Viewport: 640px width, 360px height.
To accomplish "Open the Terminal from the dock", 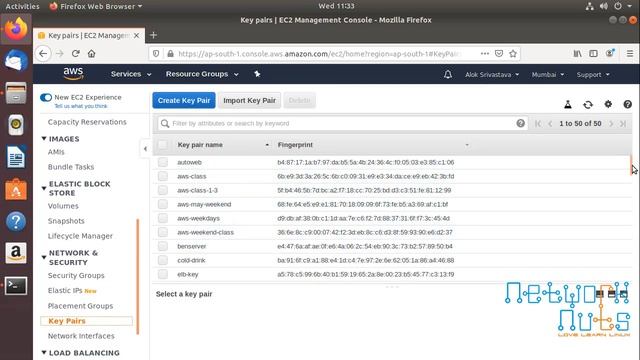I will [16, 286].
